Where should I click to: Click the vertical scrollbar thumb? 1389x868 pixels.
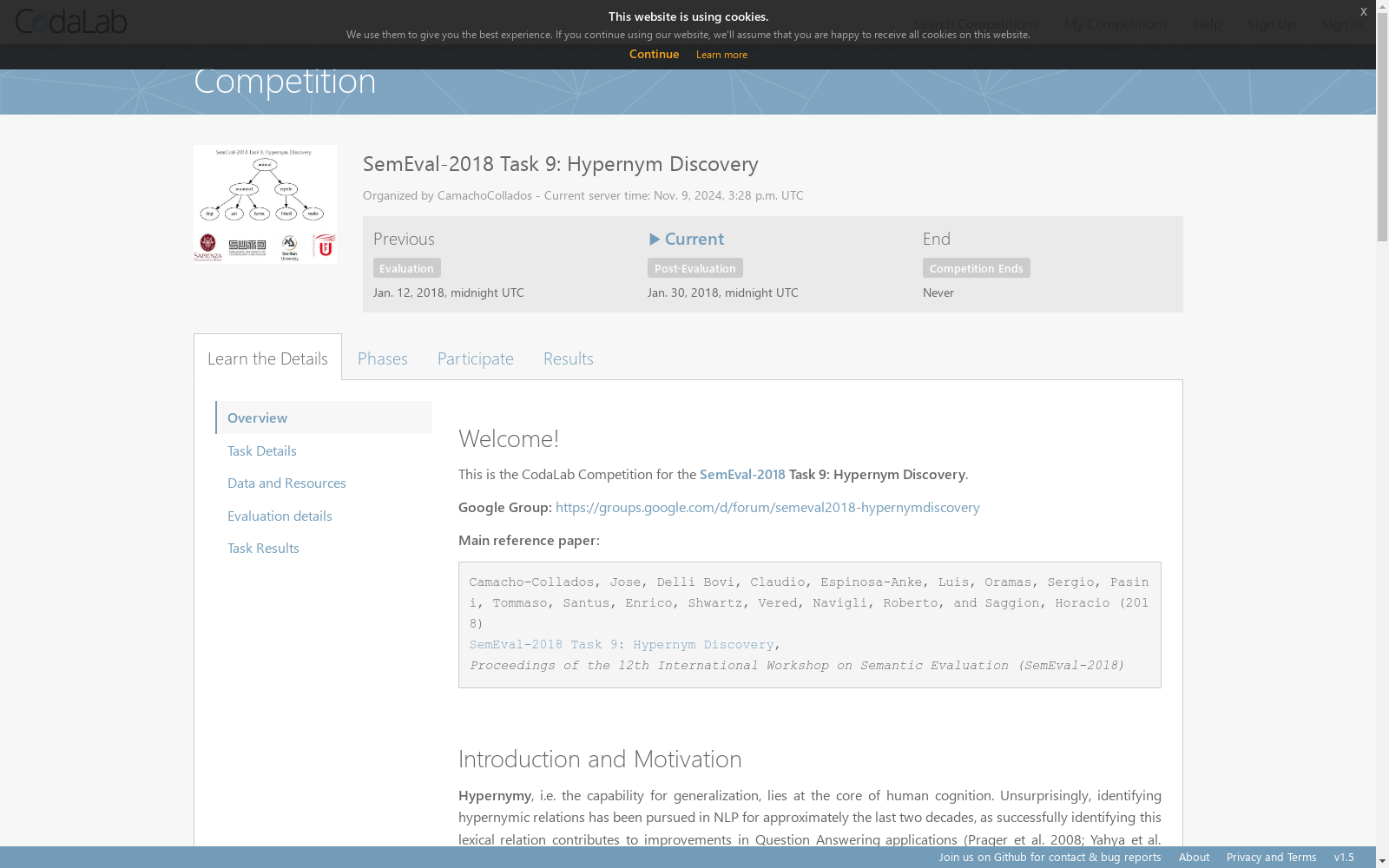pos(1382,128)
